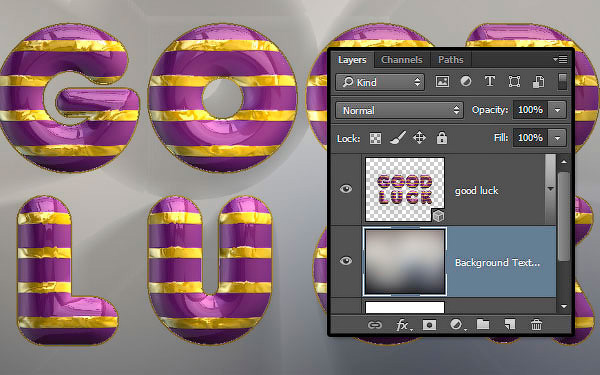This screenshot has width=600, height=375.
Task: Select the good luck layer thumbnail
Action: pyautogui.click(x=405, y=189)
